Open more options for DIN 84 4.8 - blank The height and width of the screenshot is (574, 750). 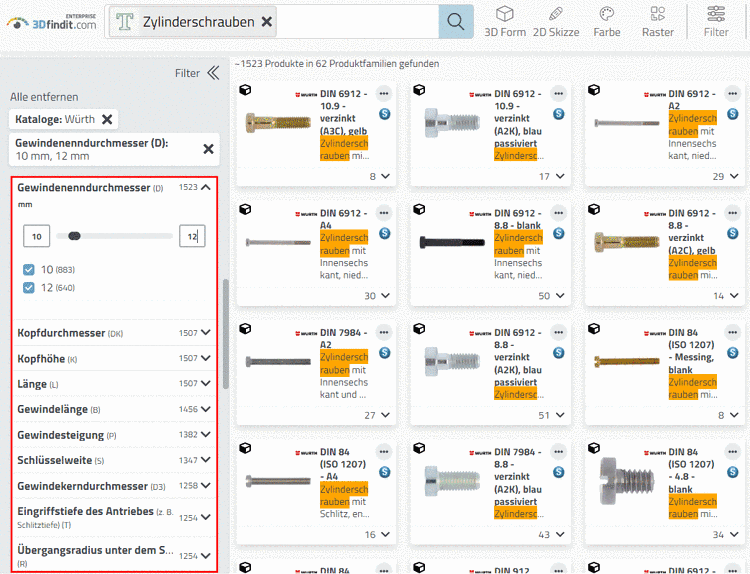(x=733, y=452)
